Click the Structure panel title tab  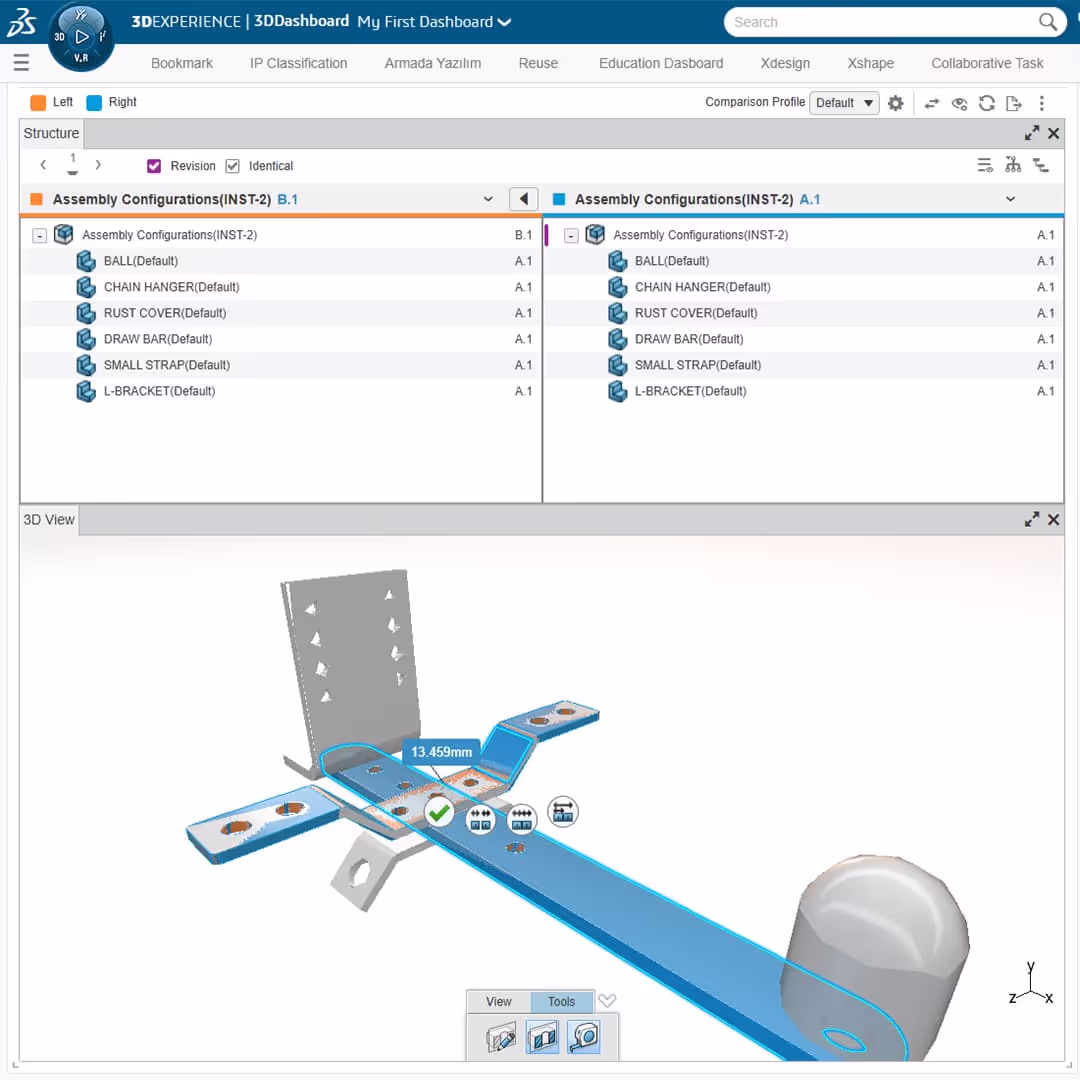51,134
